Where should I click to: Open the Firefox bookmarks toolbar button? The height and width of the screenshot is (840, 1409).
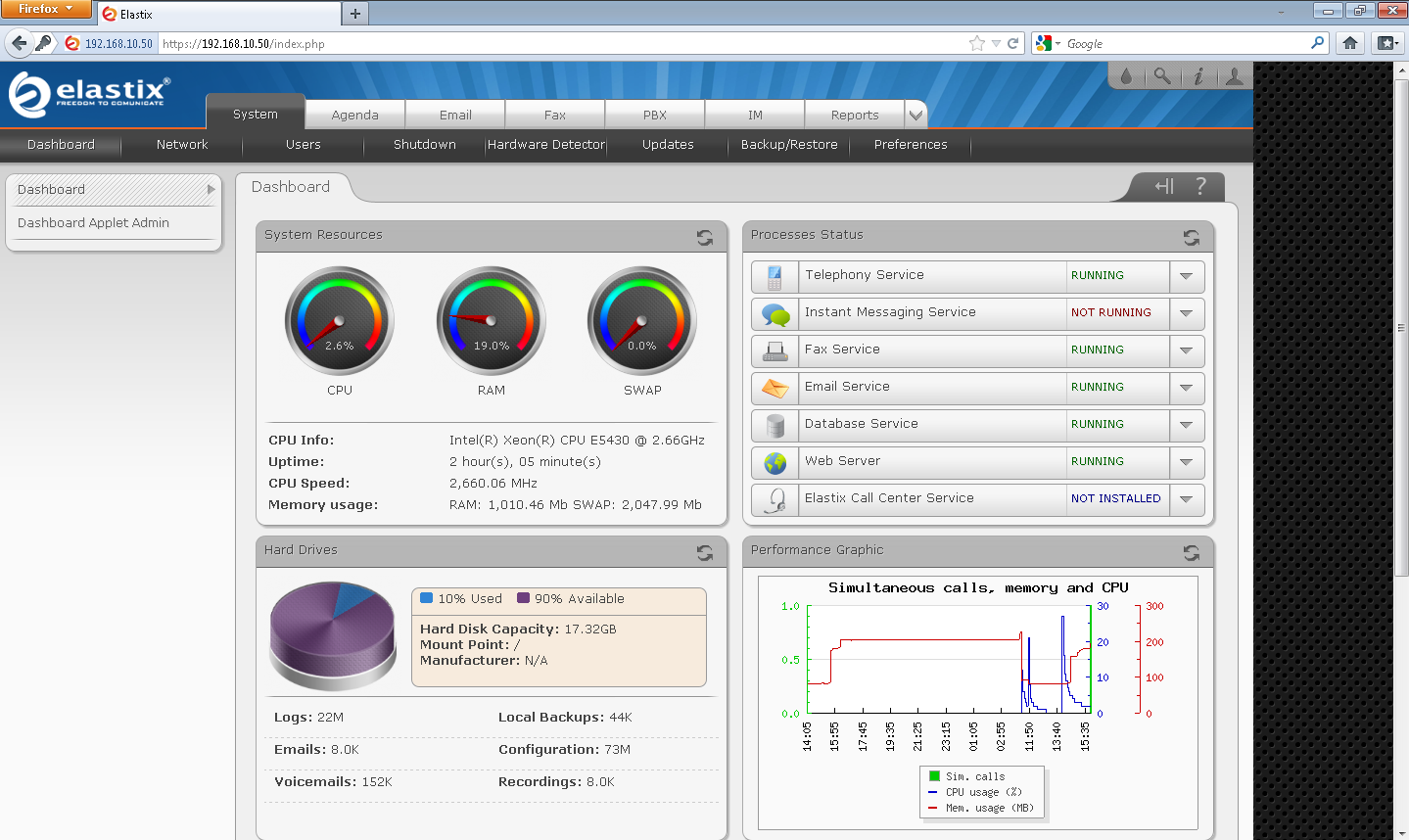(1386, 43)
